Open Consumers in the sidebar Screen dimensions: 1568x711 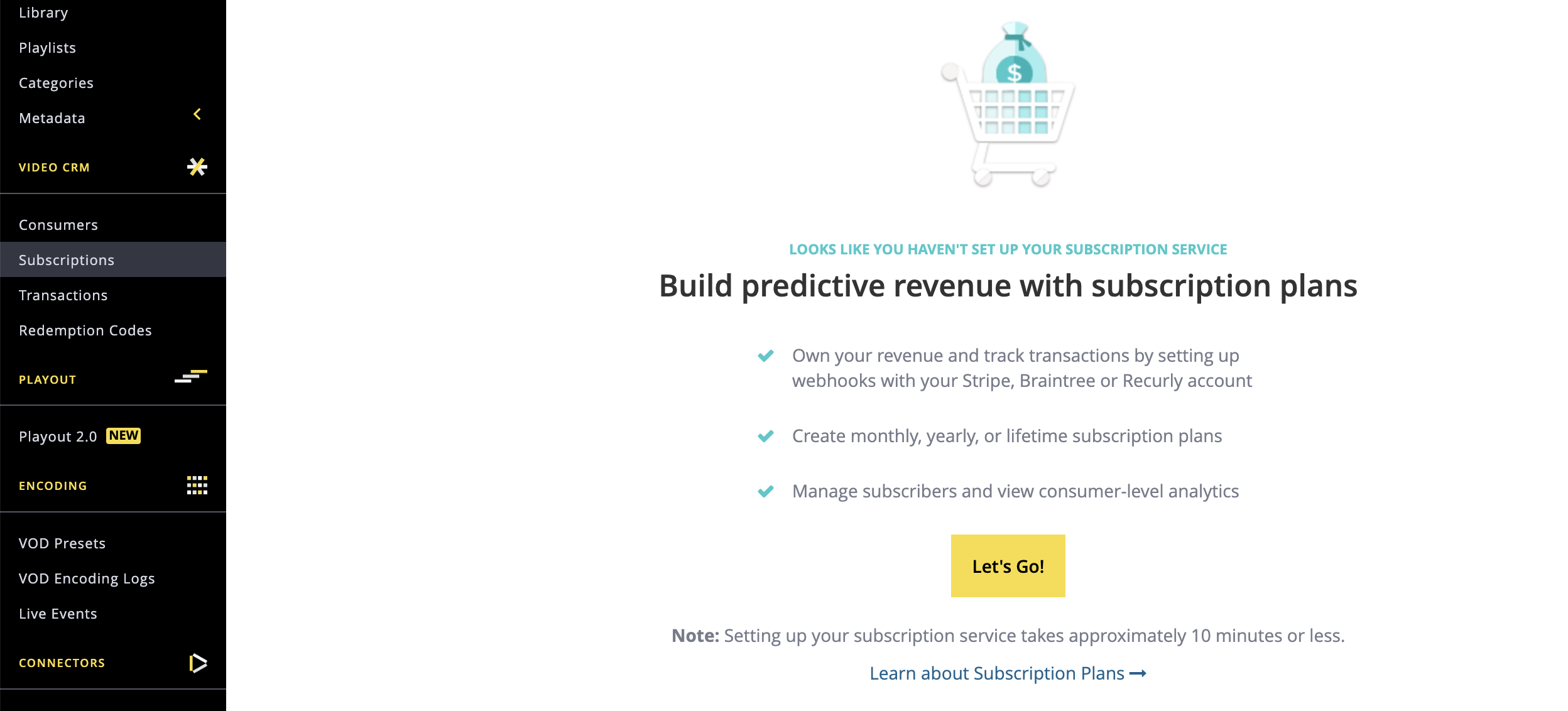click(x=58, y=225)
